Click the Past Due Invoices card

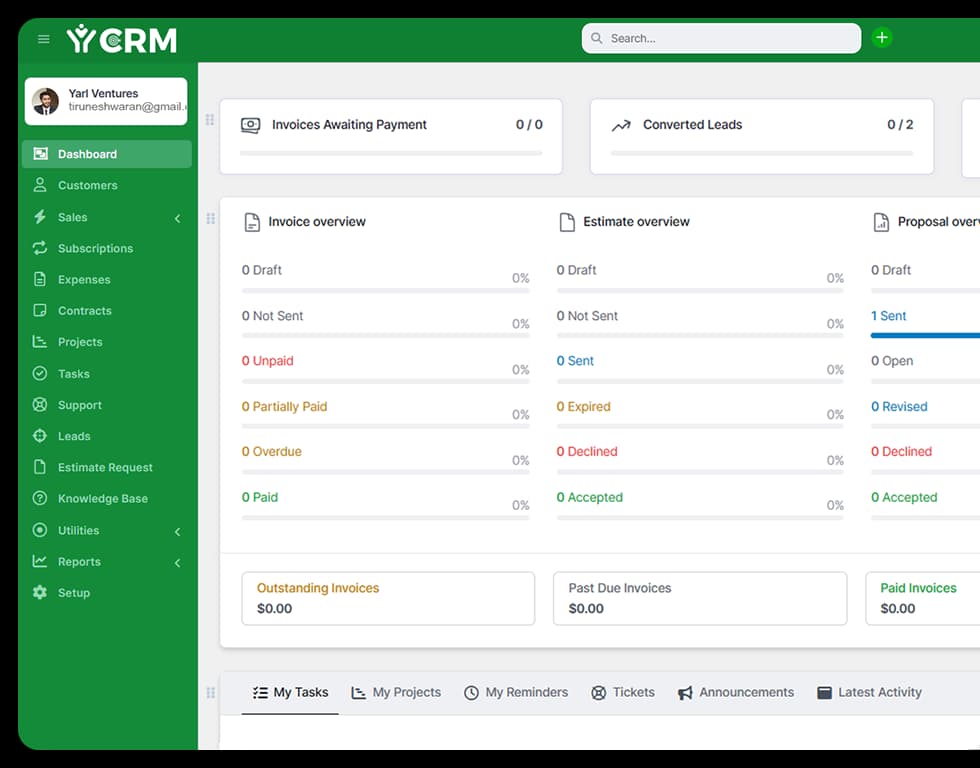click(x=700, y=598)
